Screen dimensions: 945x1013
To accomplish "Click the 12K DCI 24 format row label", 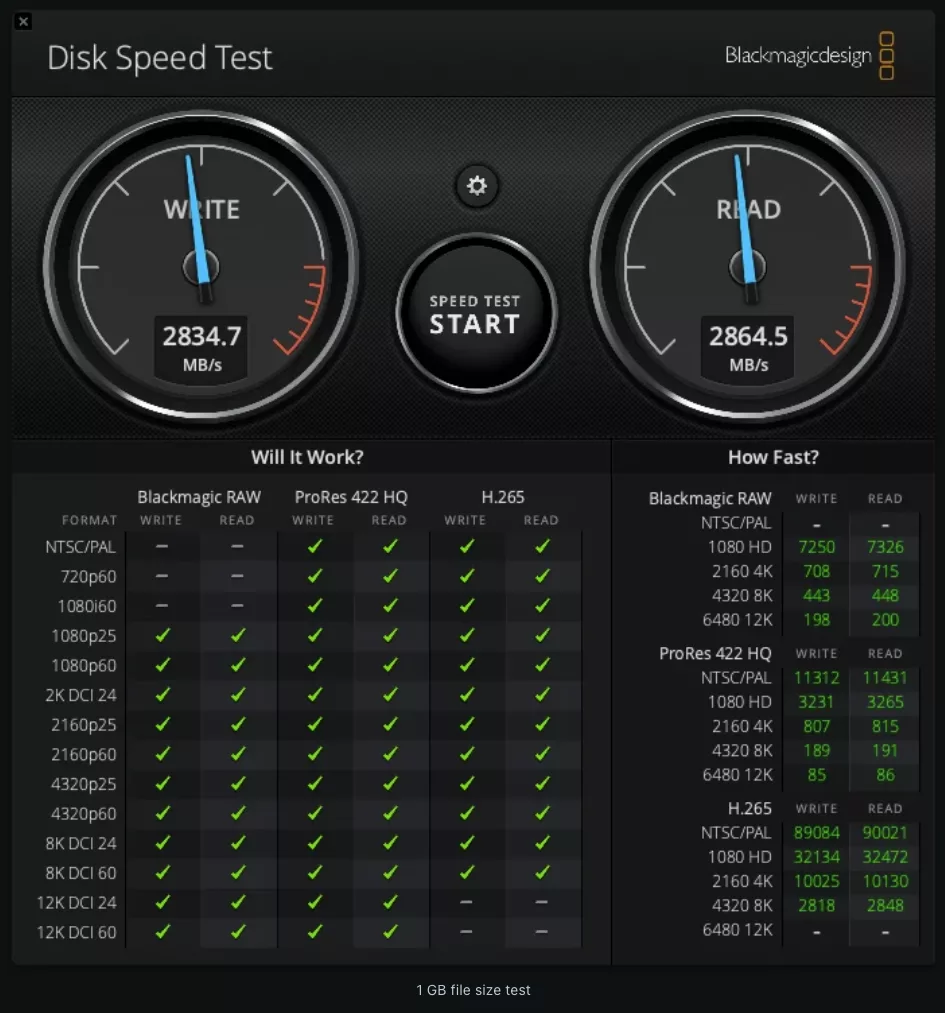I will pyautogui.click(x=77, y=903).
